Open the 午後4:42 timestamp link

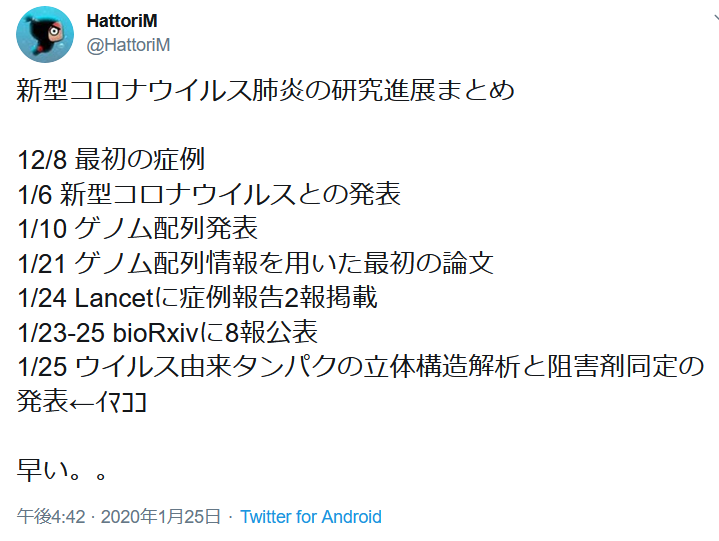[x=51, y=517]
